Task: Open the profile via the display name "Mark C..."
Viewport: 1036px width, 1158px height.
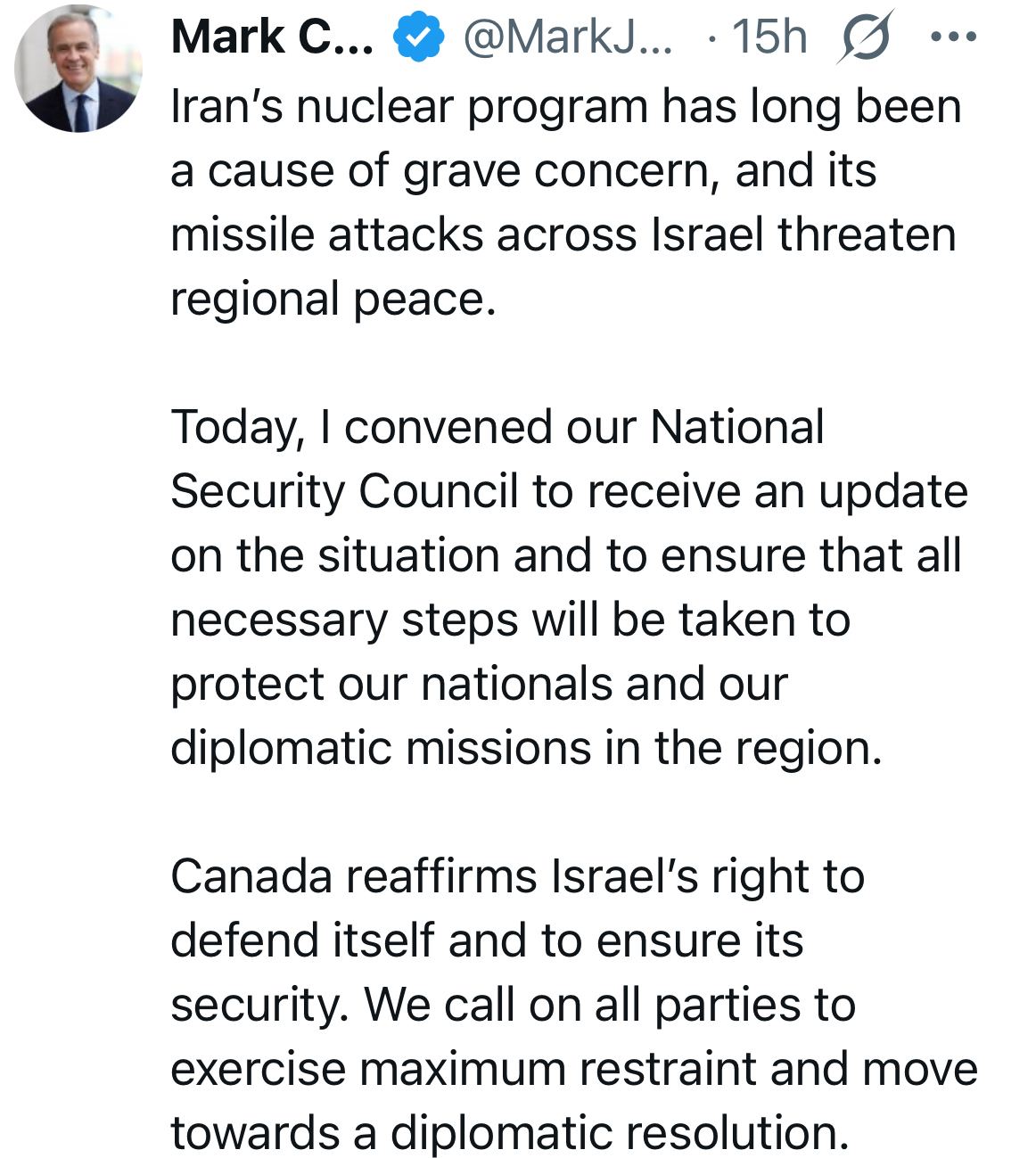Action: [272, 38]
